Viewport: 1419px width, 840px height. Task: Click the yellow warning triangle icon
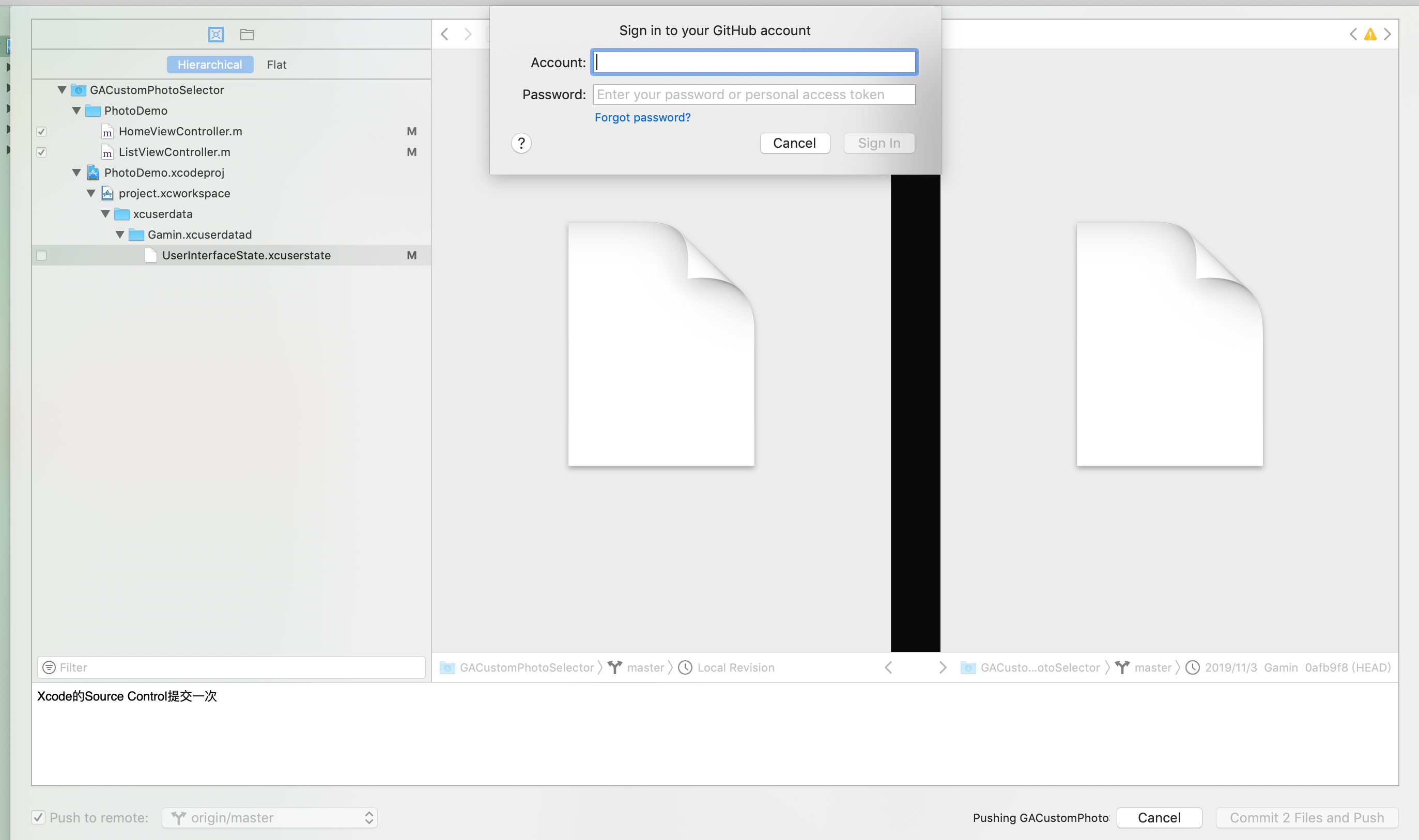(x=1370, y=34)
